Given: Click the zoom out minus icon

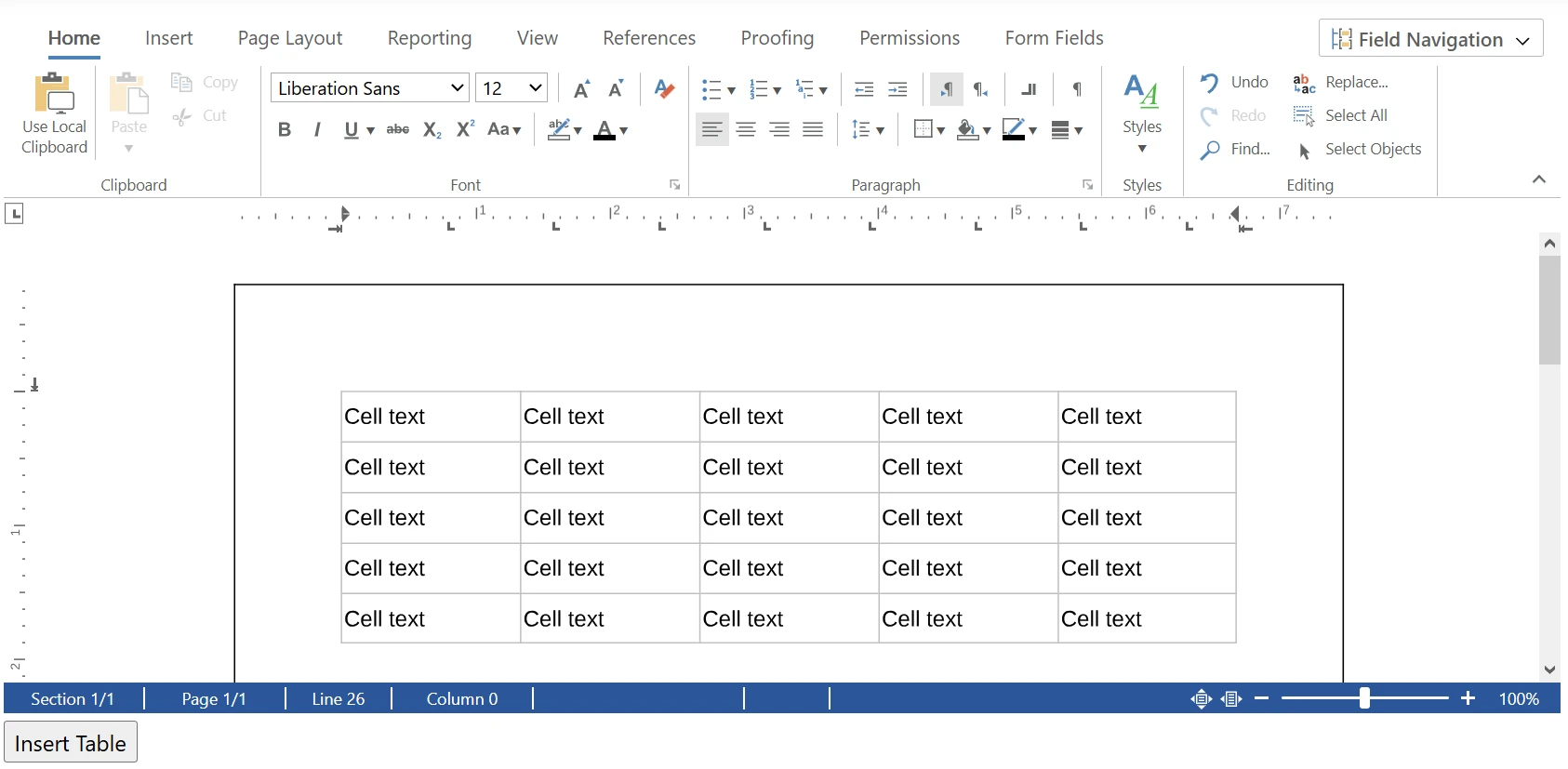Looking at the screenshot, I should (1262, 698).
